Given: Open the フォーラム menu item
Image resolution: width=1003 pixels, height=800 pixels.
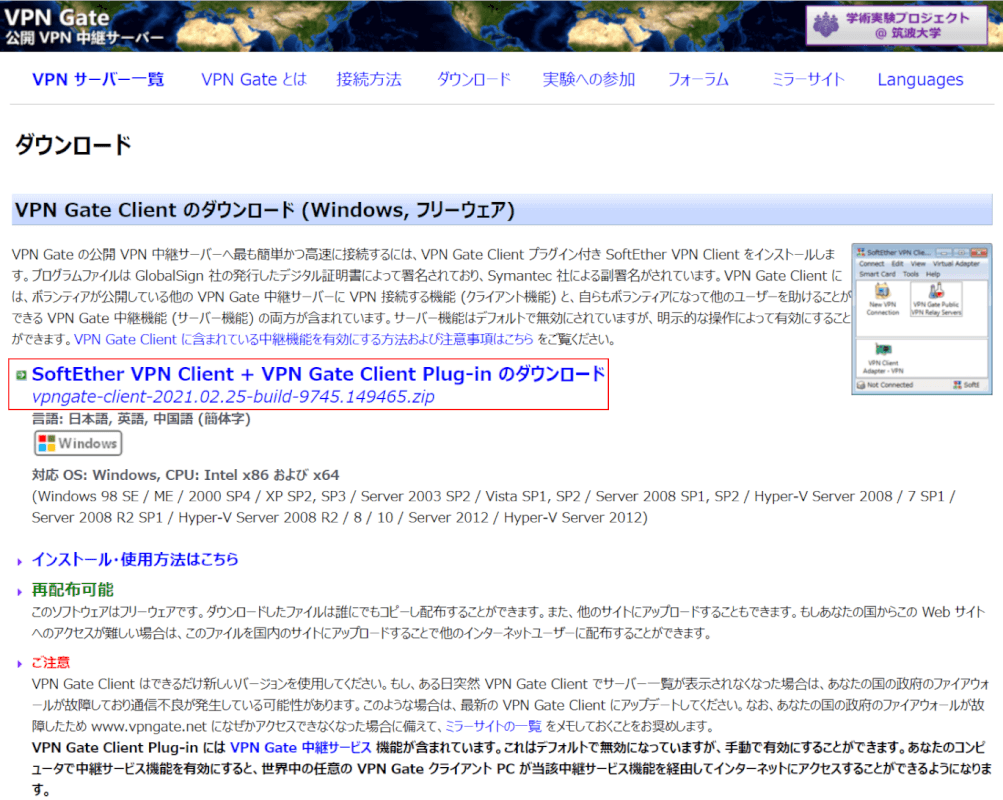Looking at the screenshot, I should click(x=698, y=80).
